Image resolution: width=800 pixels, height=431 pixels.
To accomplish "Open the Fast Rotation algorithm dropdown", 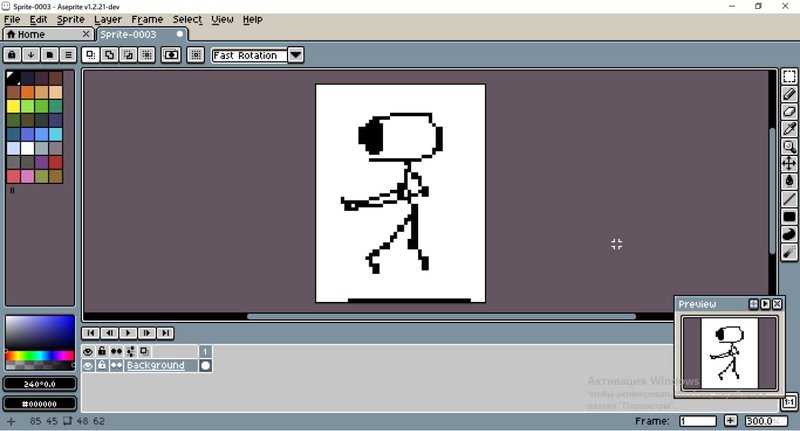I will tap(296, 55).
